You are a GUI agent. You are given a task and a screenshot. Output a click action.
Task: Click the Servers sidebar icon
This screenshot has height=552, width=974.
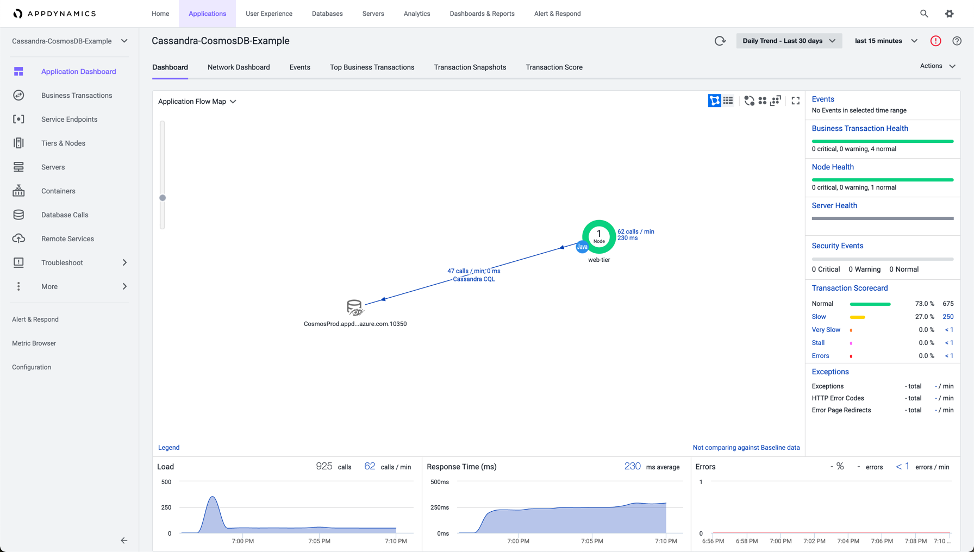(x=19, y=167)
